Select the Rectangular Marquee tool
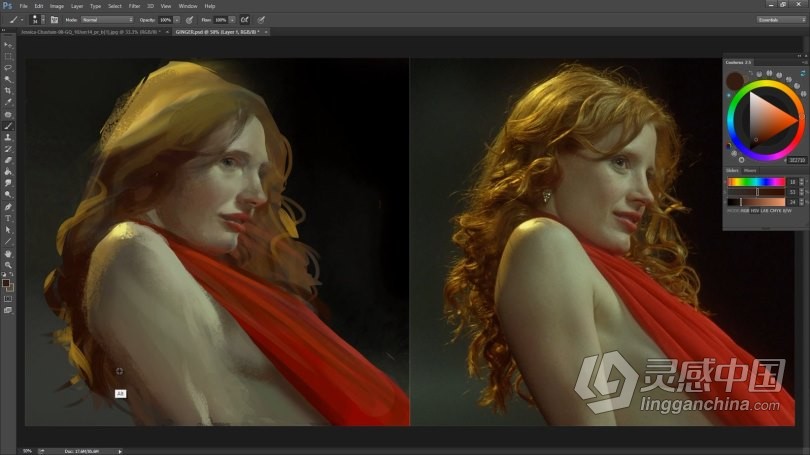The height and width of the screenshot is (455, 810). point(8,57)
